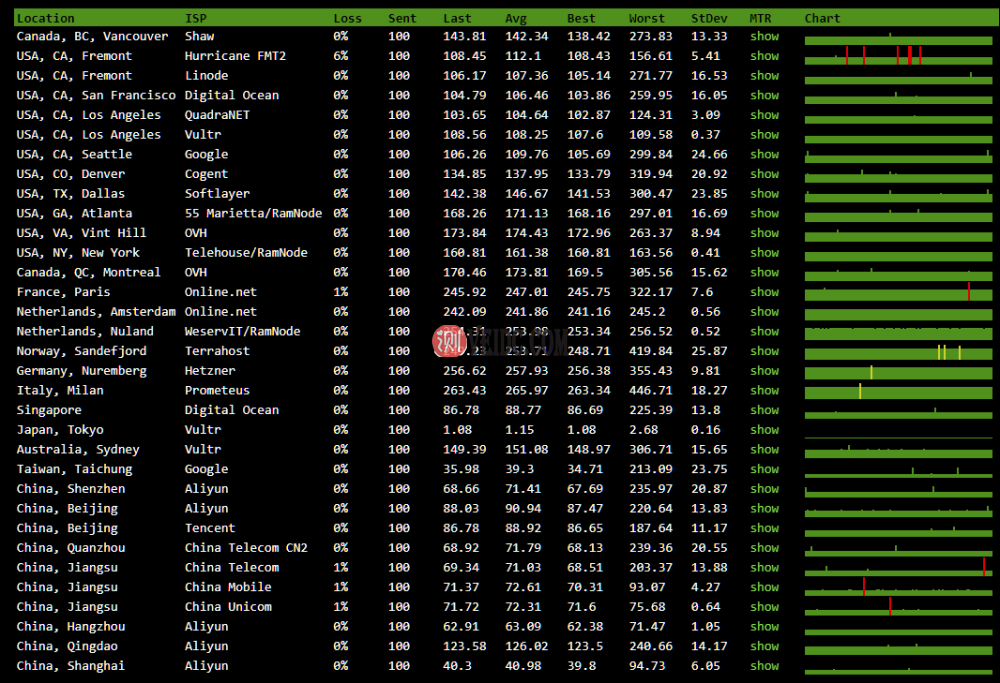
Task: Show MTR for Australia, Sydney
Action: 764,448
